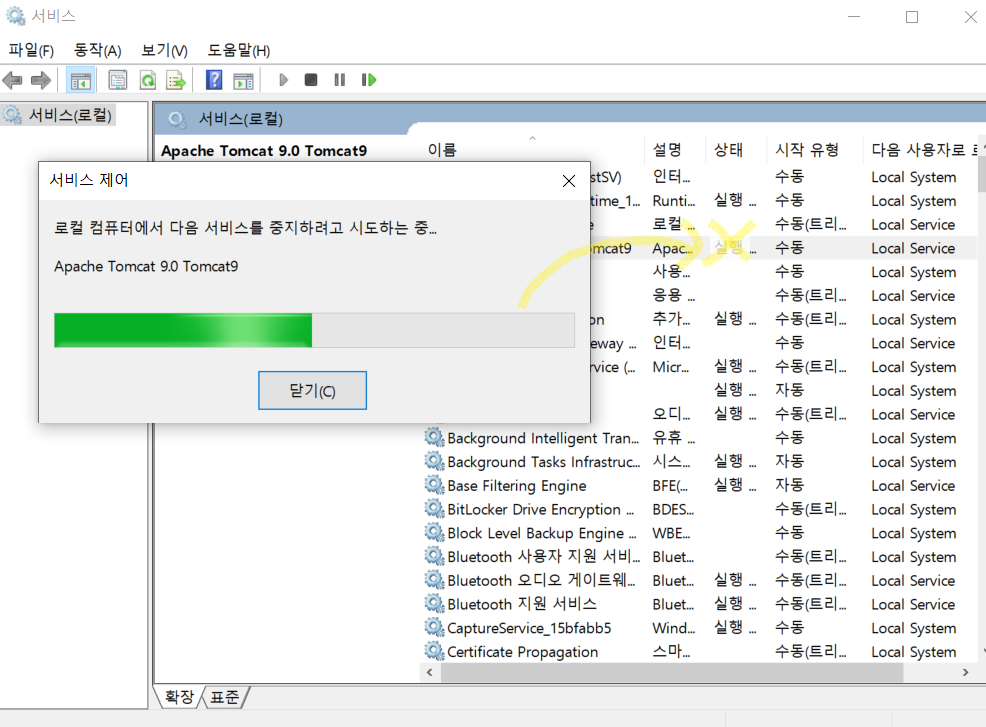This screenshot has height=727, width=986.
Task: Click the Runti... description cell
Action: click(x=673, y=201)
